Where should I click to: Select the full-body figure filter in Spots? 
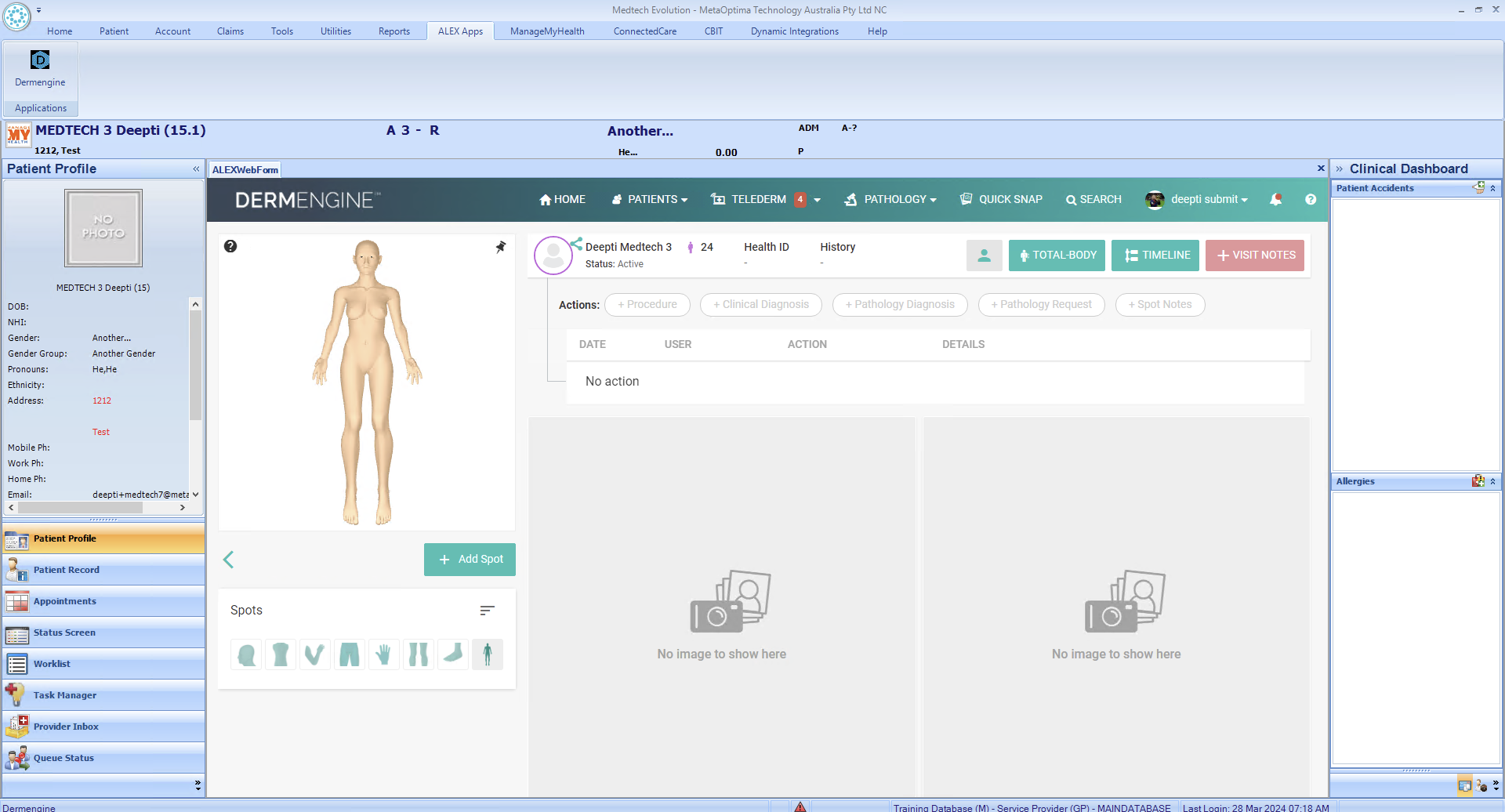(x=487, y=654)
